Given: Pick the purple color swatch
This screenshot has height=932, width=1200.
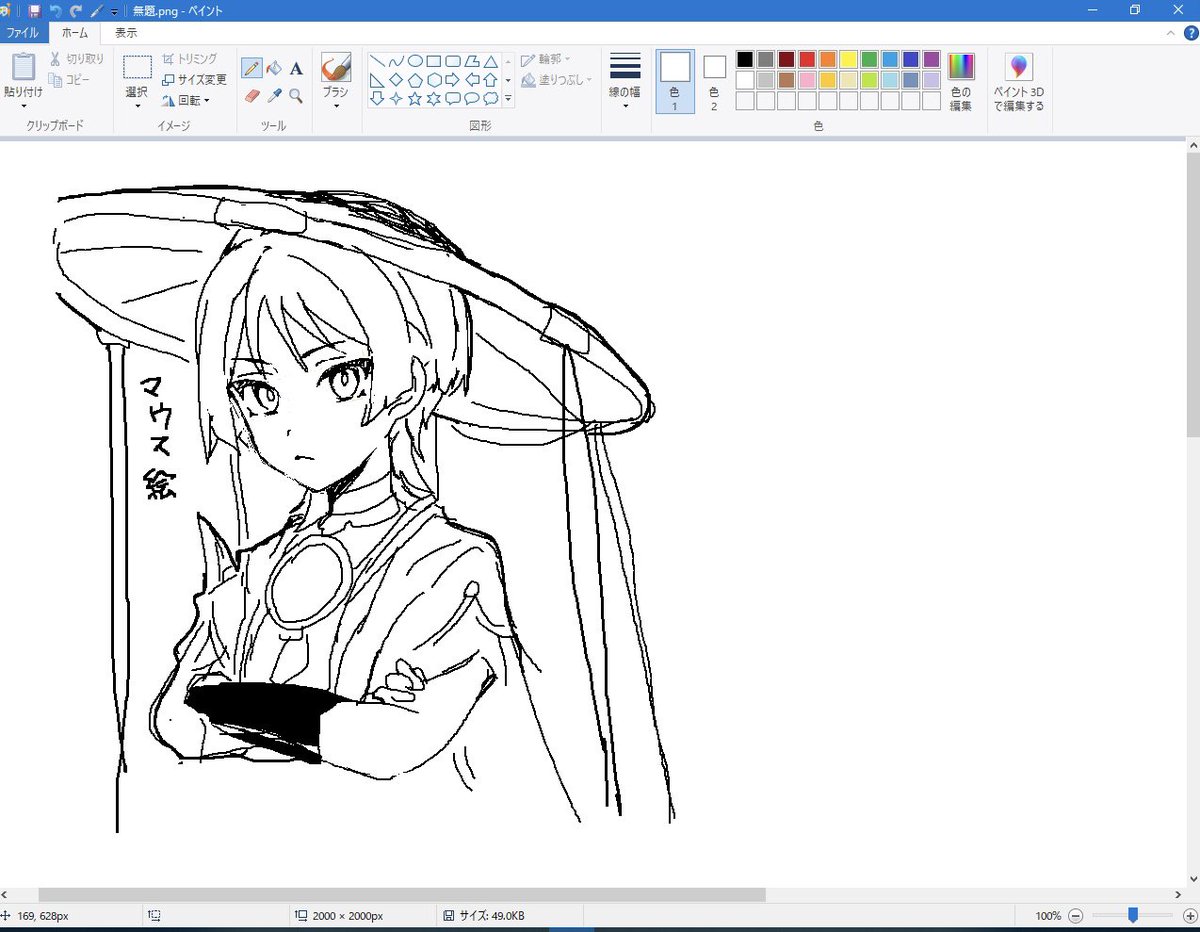Looking at the screenshot, I should click(x=932, y=60).
